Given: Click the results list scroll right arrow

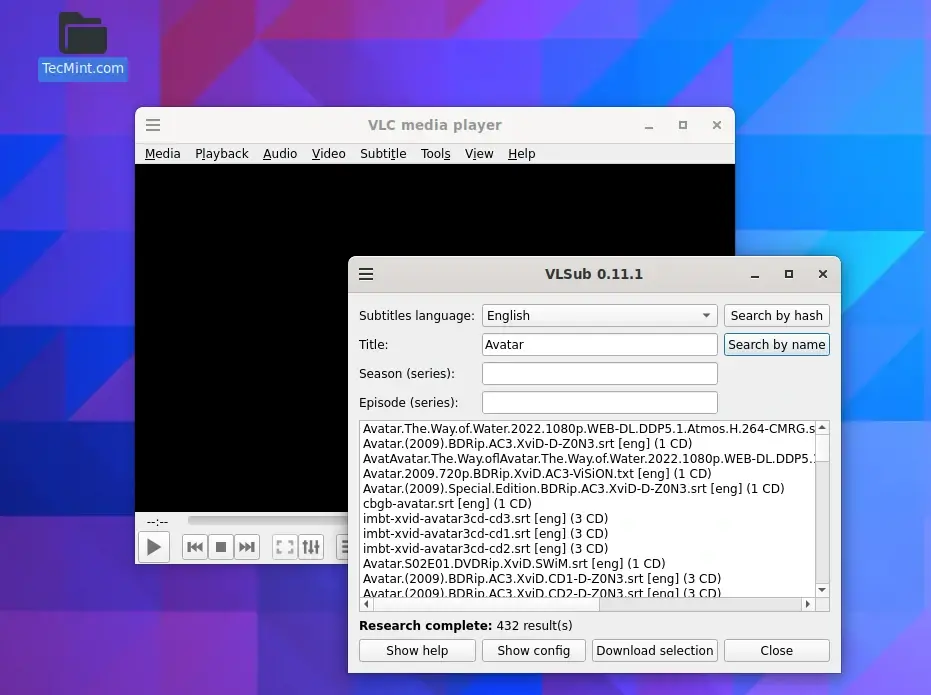Looking at the screenshot, I should 808,604.
